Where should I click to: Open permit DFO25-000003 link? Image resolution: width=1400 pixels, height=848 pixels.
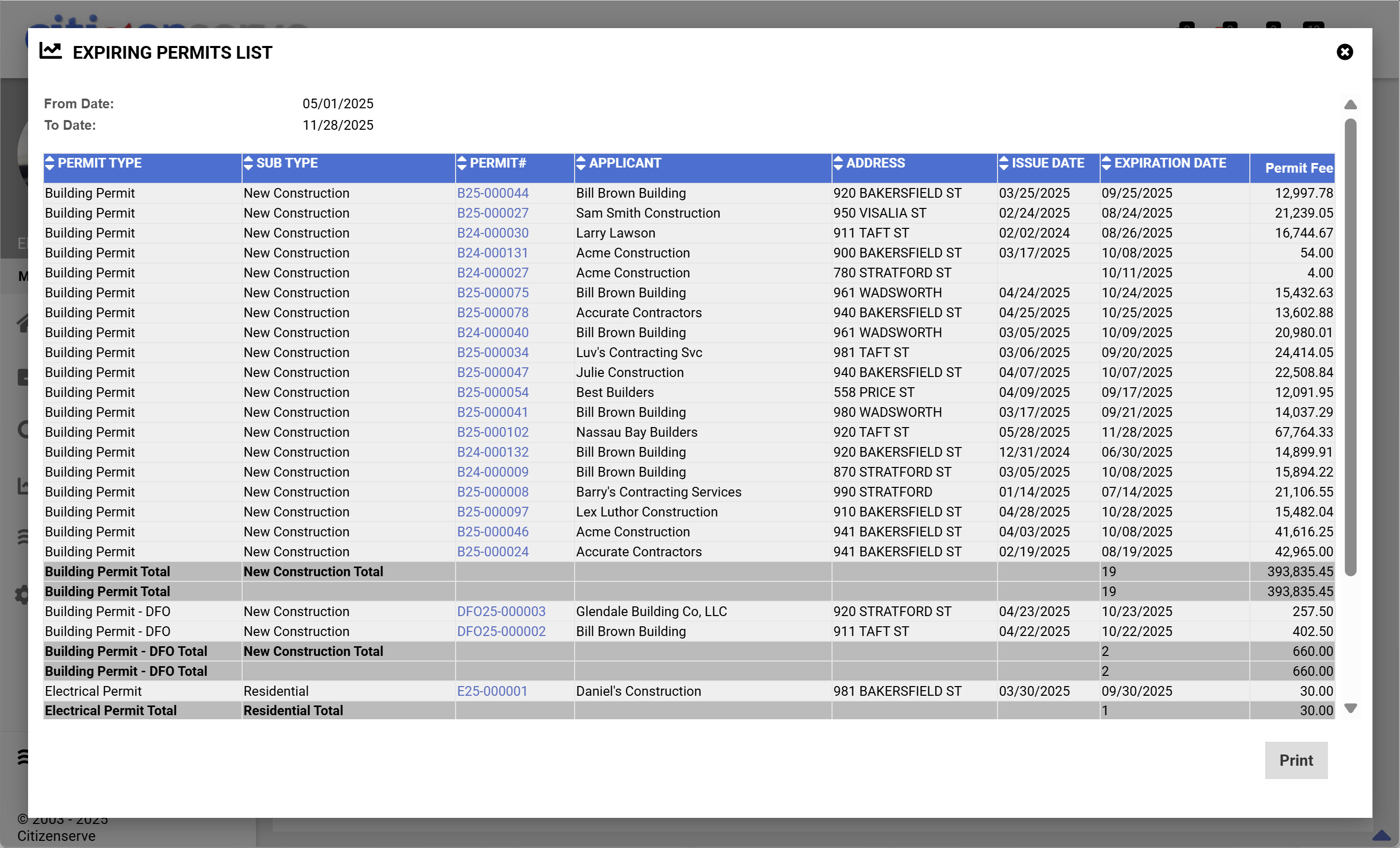click(x=501, y=611)
